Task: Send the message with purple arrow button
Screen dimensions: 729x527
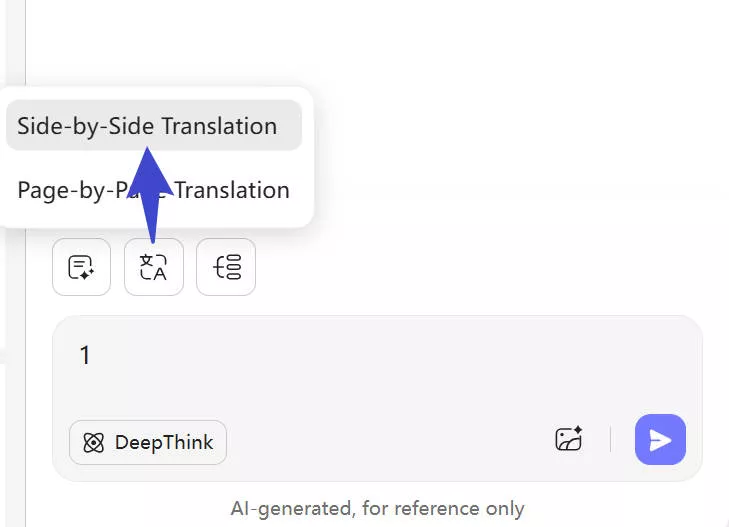Action: [660, 440]
